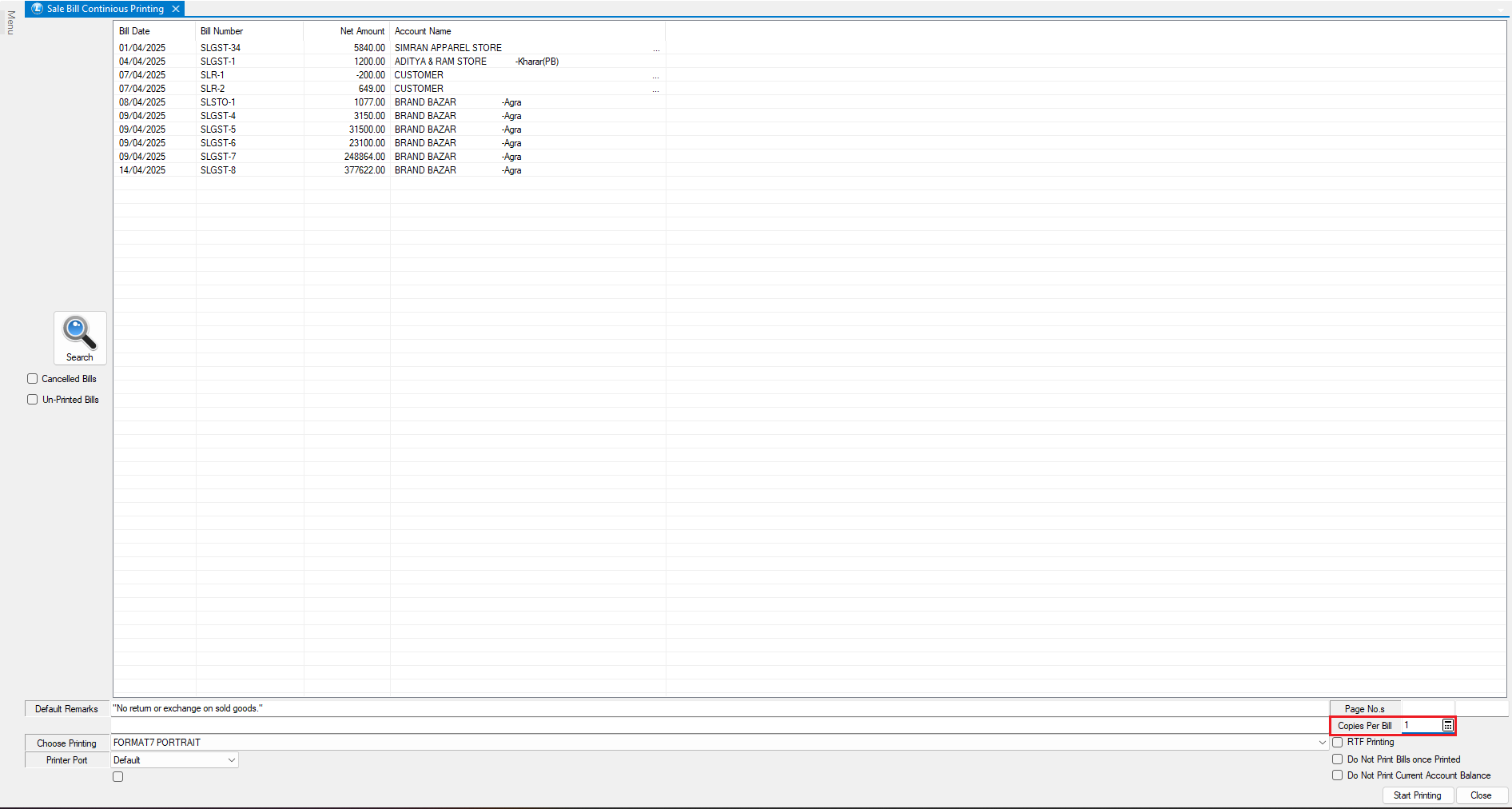The height and width of the screenshot is (809, 1512).
Task: Click the Net Amount column header
Action: click(x=362, y=31)
